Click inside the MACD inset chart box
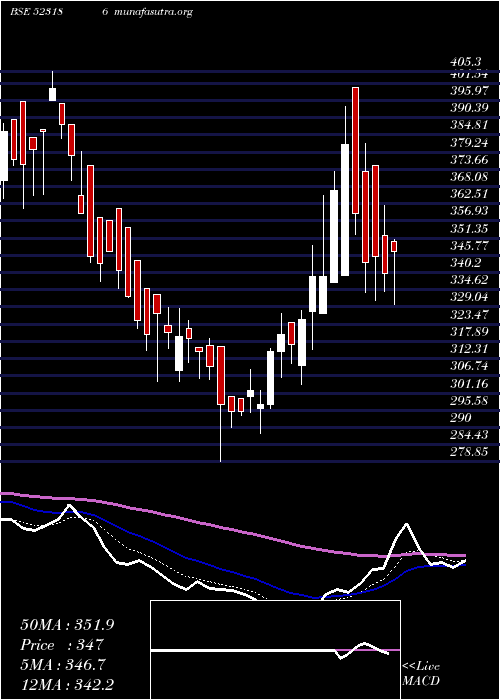Viewport: 500px width, 700px height. 275,650
